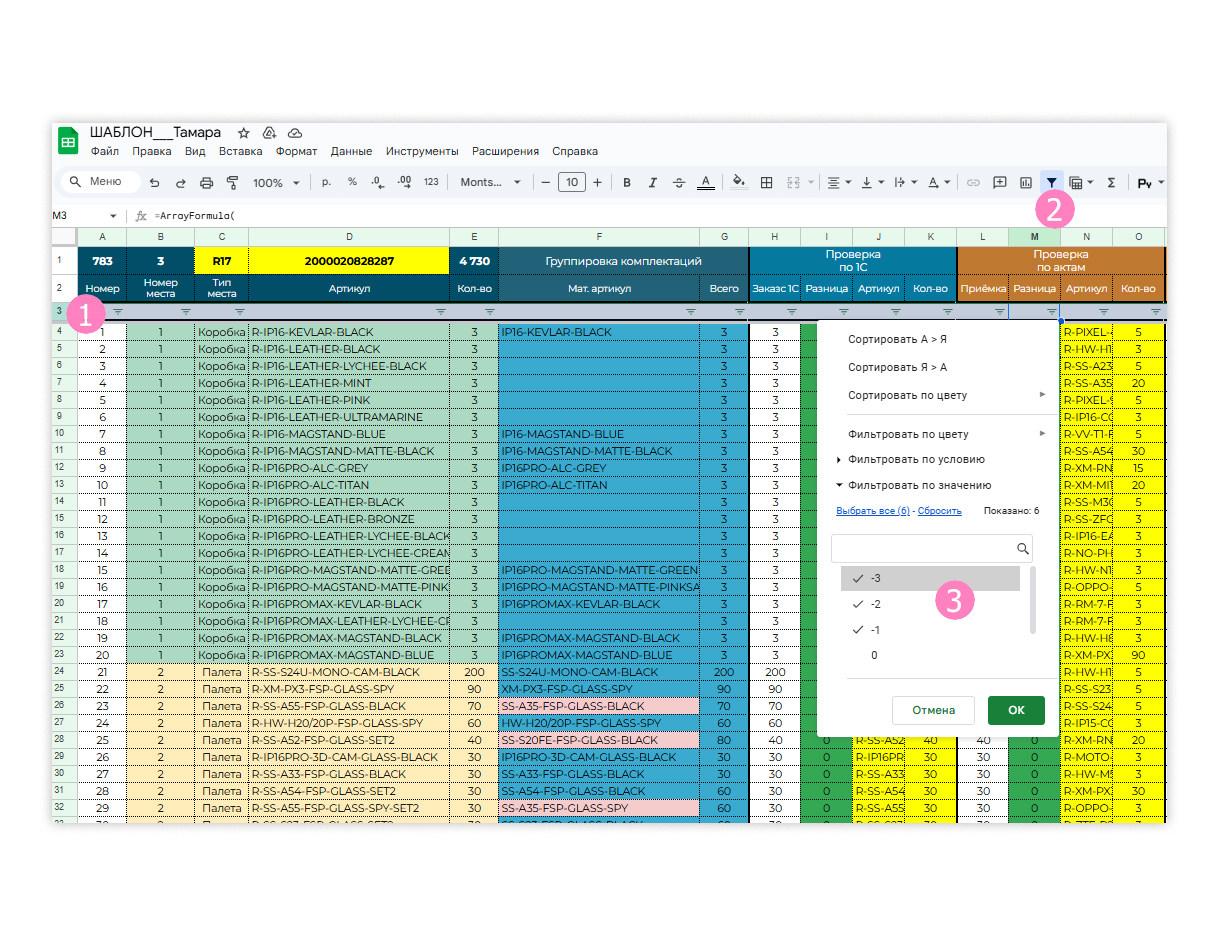Open the Данные menu
This screenshot has width=1219, height=945.
coord(351,151)
